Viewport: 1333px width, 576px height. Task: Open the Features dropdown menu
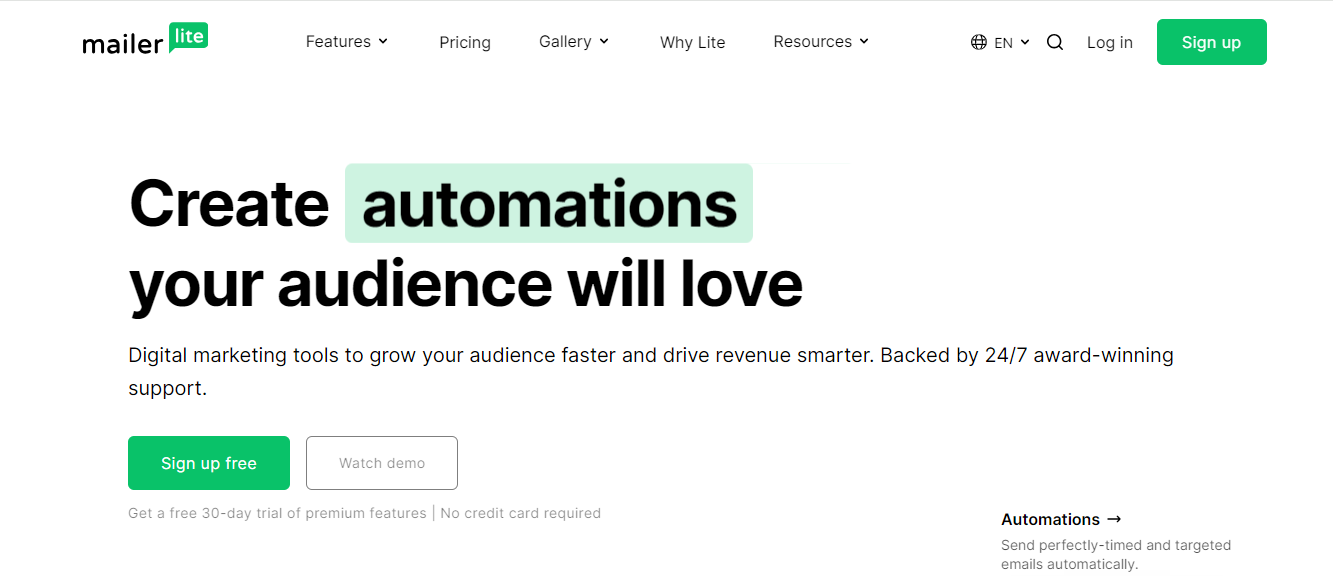coord(339,41)
